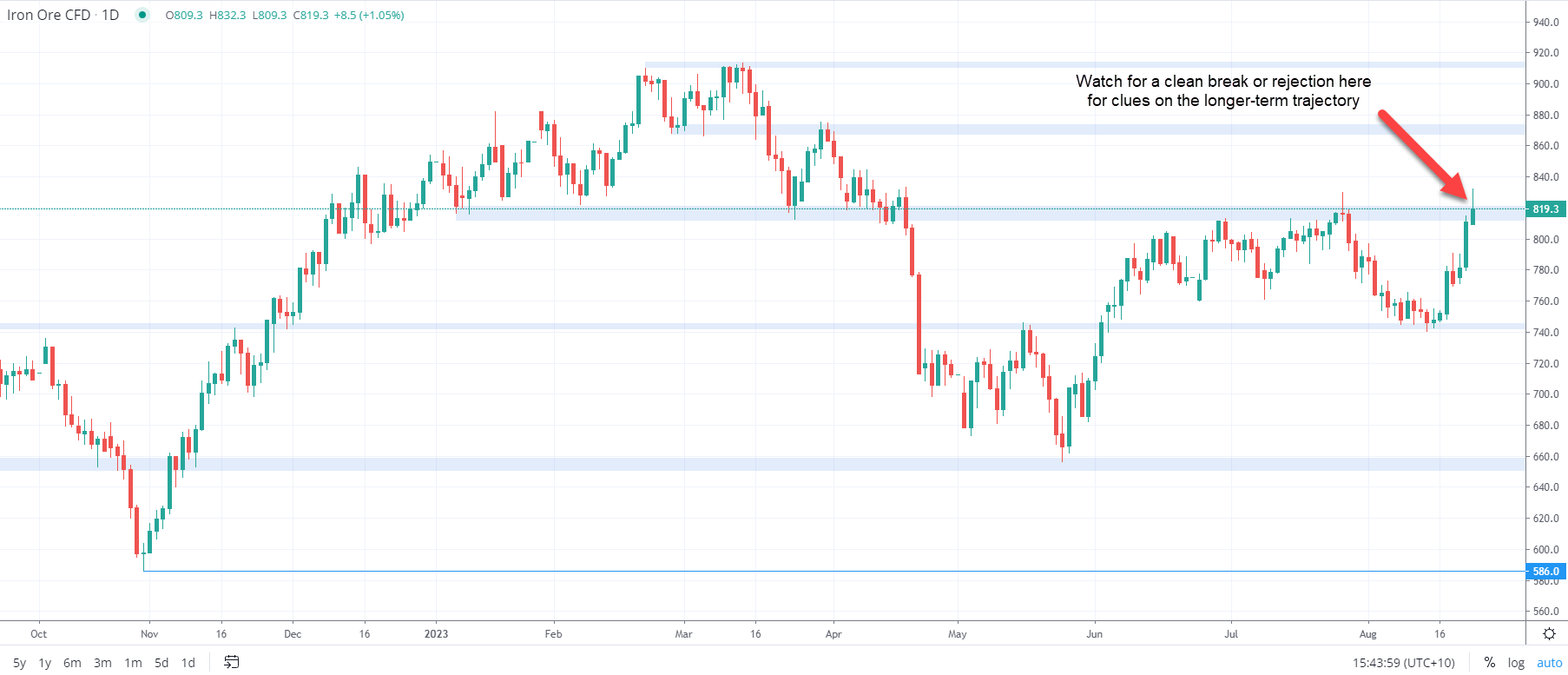Click the 586.0 price line label
Viewport: 1568px width, 675px height.
1545,571
